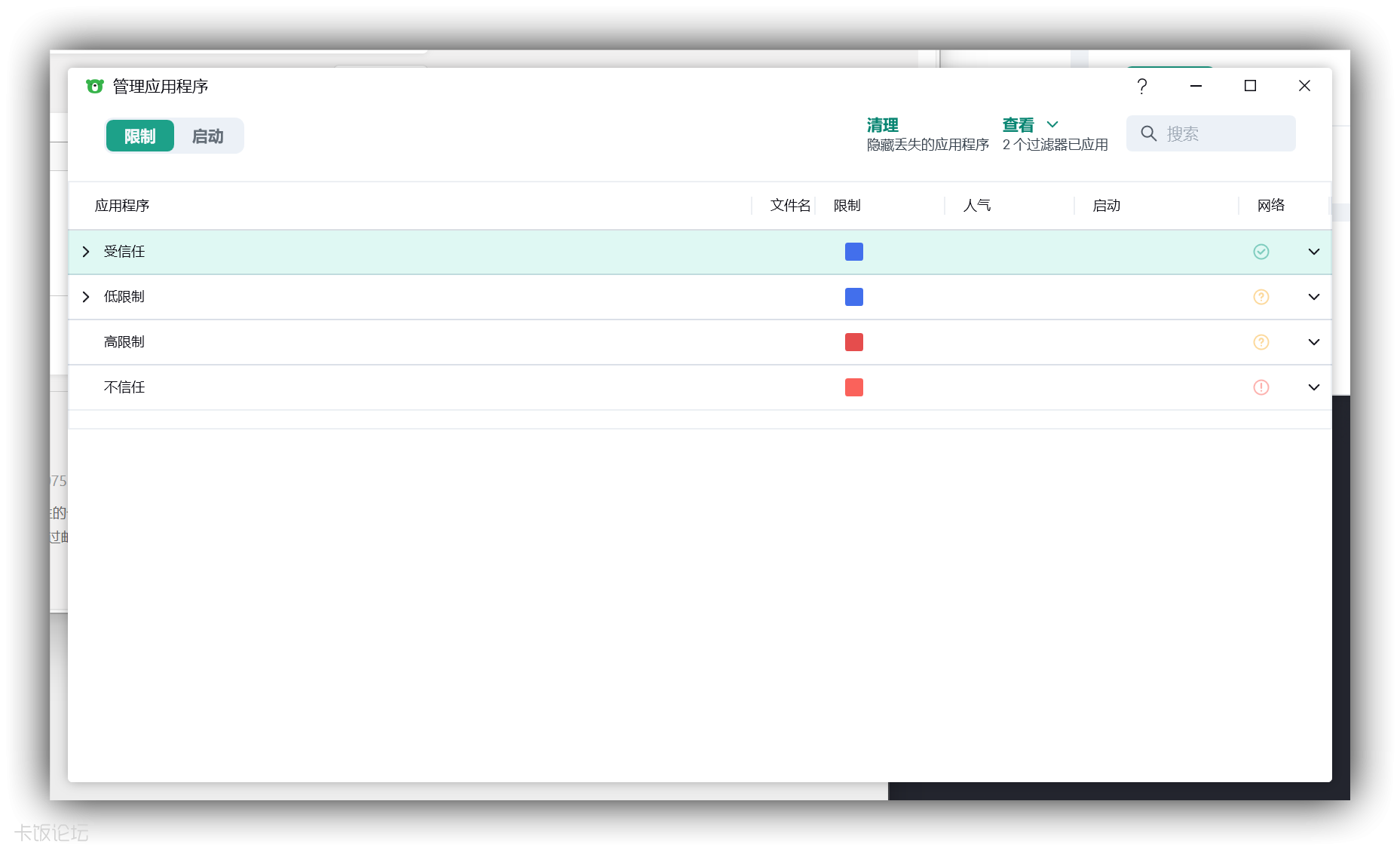Sort by the 人气 column header
The image size is (1400, 850).
point(977,206)
